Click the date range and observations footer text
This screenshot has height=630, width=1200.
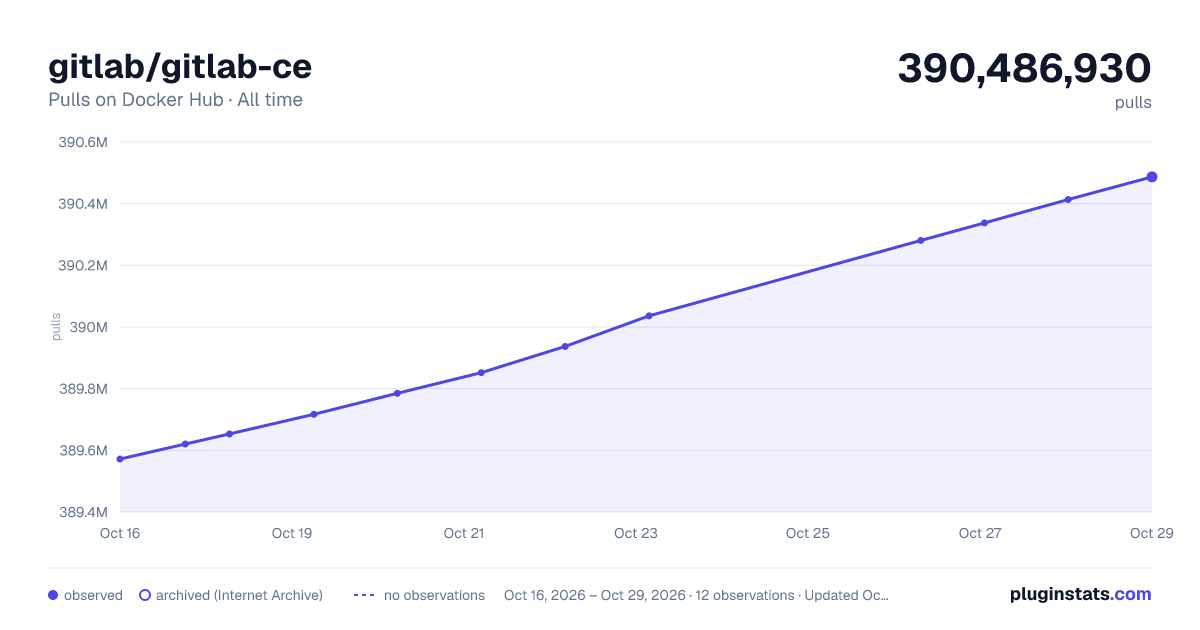[x=696, y=595]
